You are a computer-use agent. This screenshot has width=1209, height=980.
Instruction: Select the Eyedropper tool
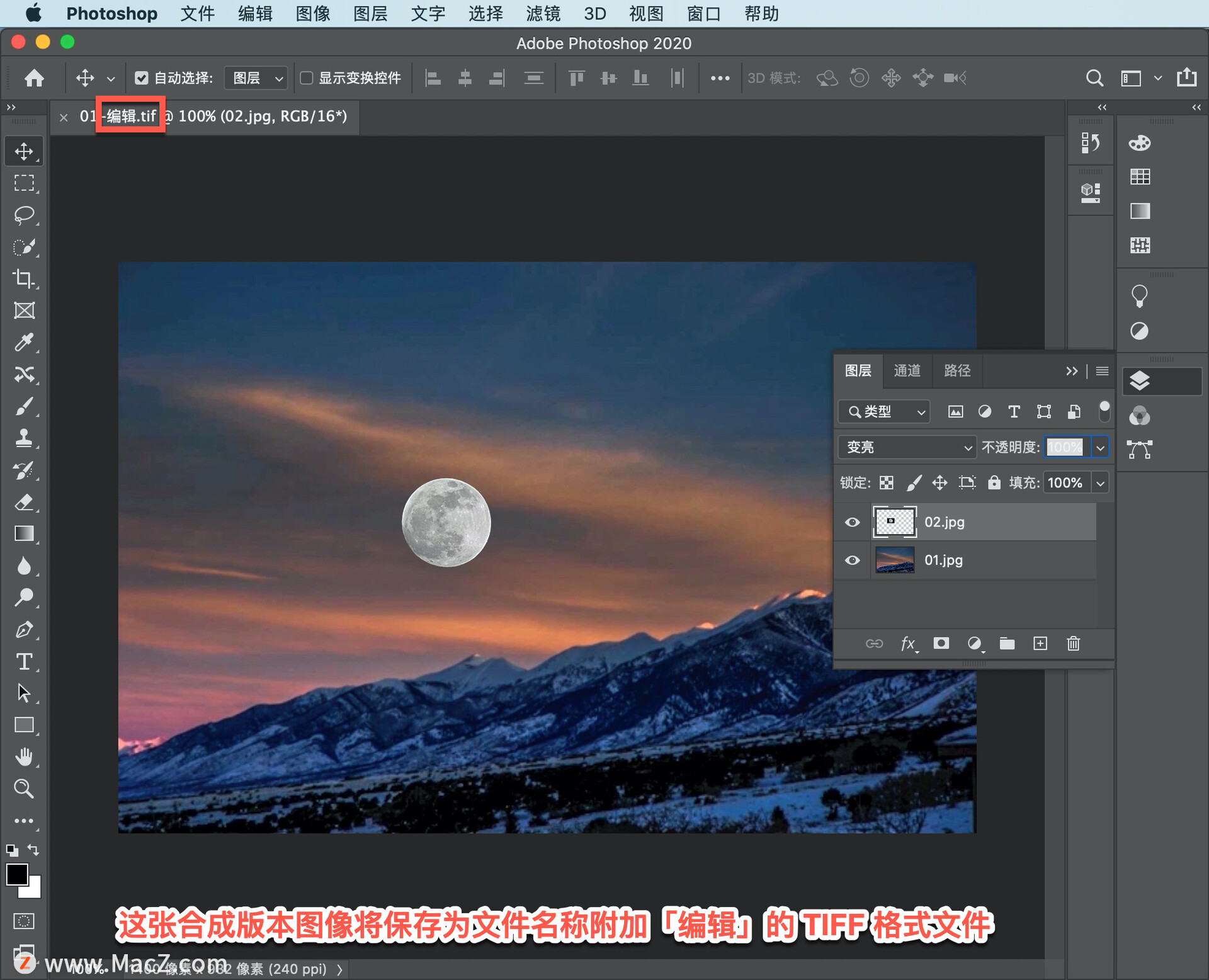pos(24,342)
